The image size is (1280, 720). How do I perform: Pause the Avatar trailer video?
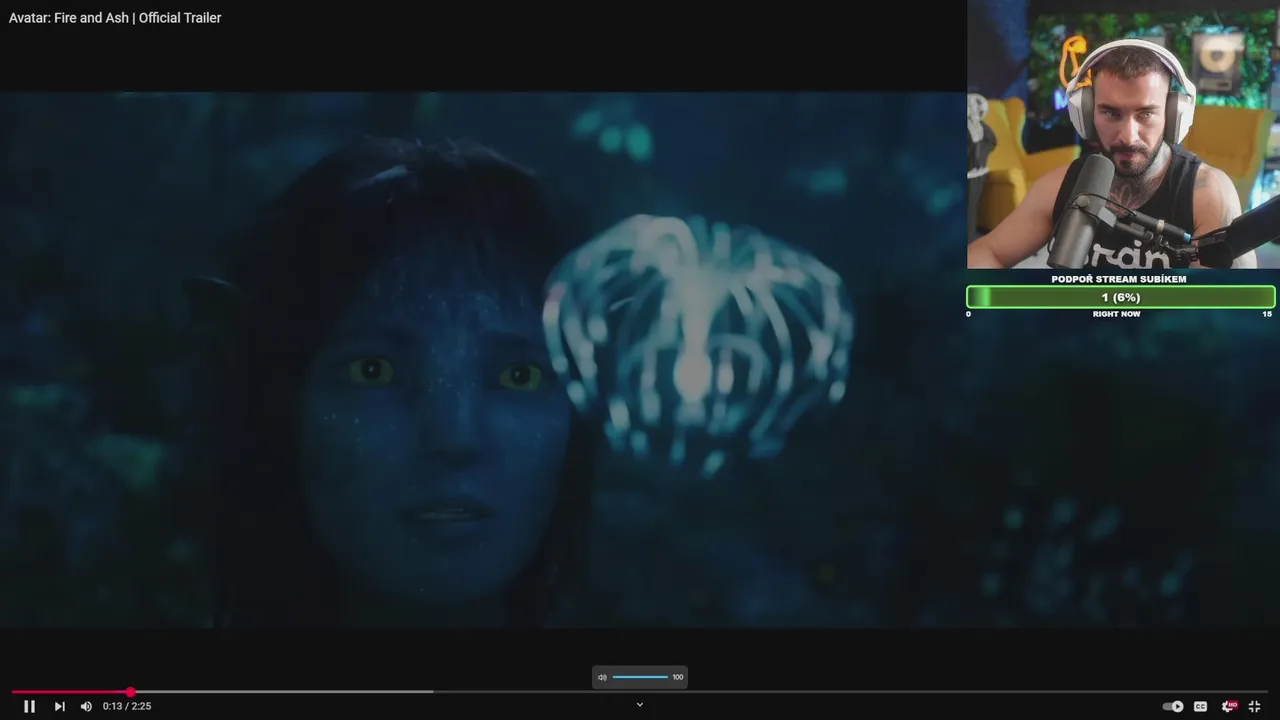pyautogui.click(x=29, y=706)
